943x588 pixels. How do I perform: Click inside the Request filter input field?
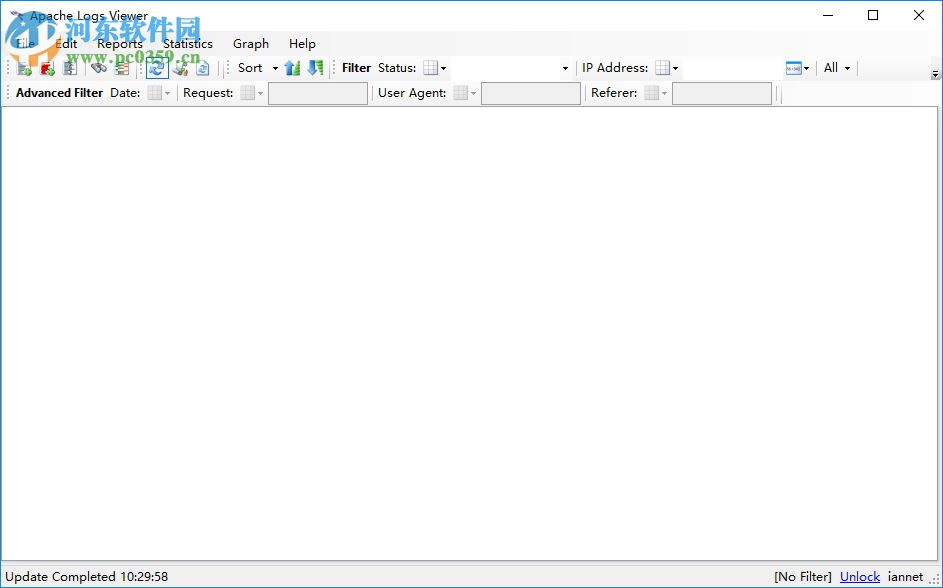point(317,92)
